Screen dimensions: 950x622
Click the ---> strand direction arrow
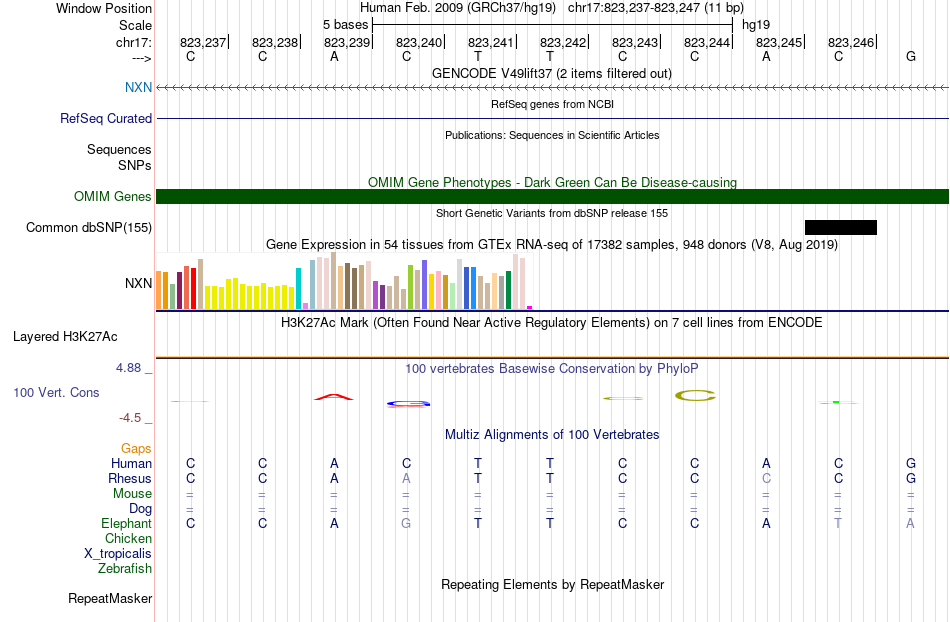142,58
